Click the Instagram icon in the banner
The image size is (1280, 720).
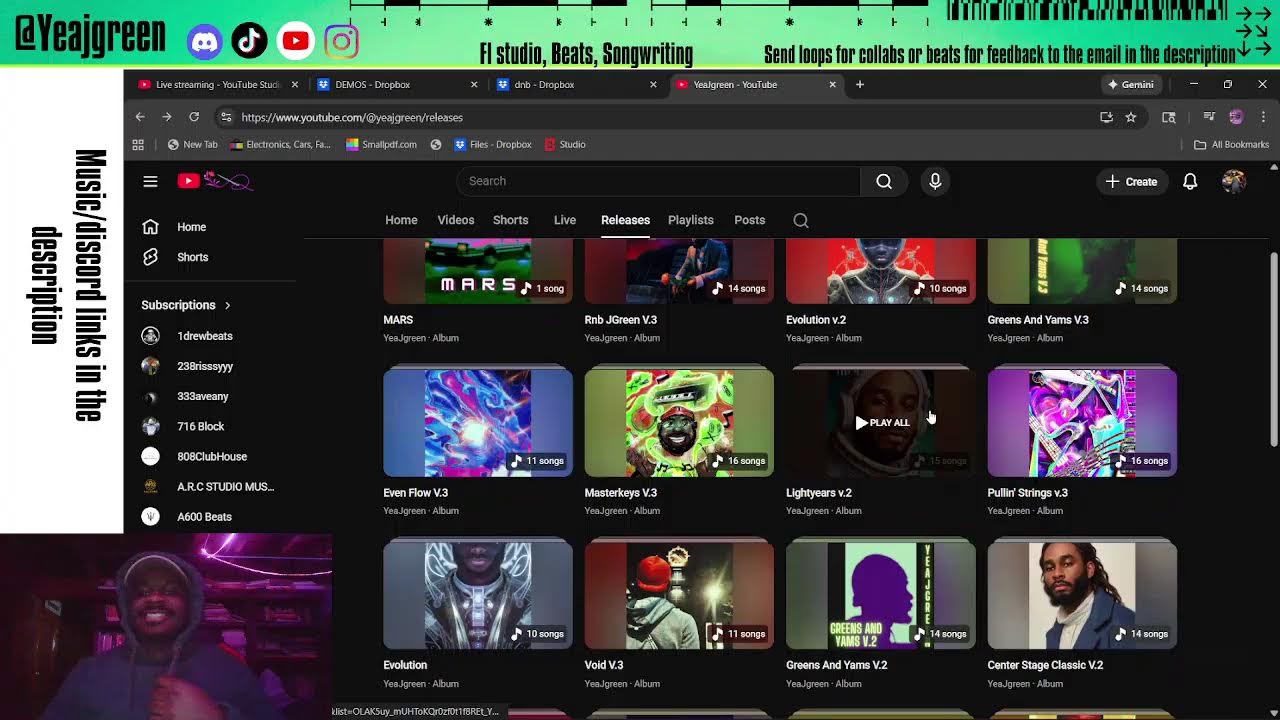341,41
